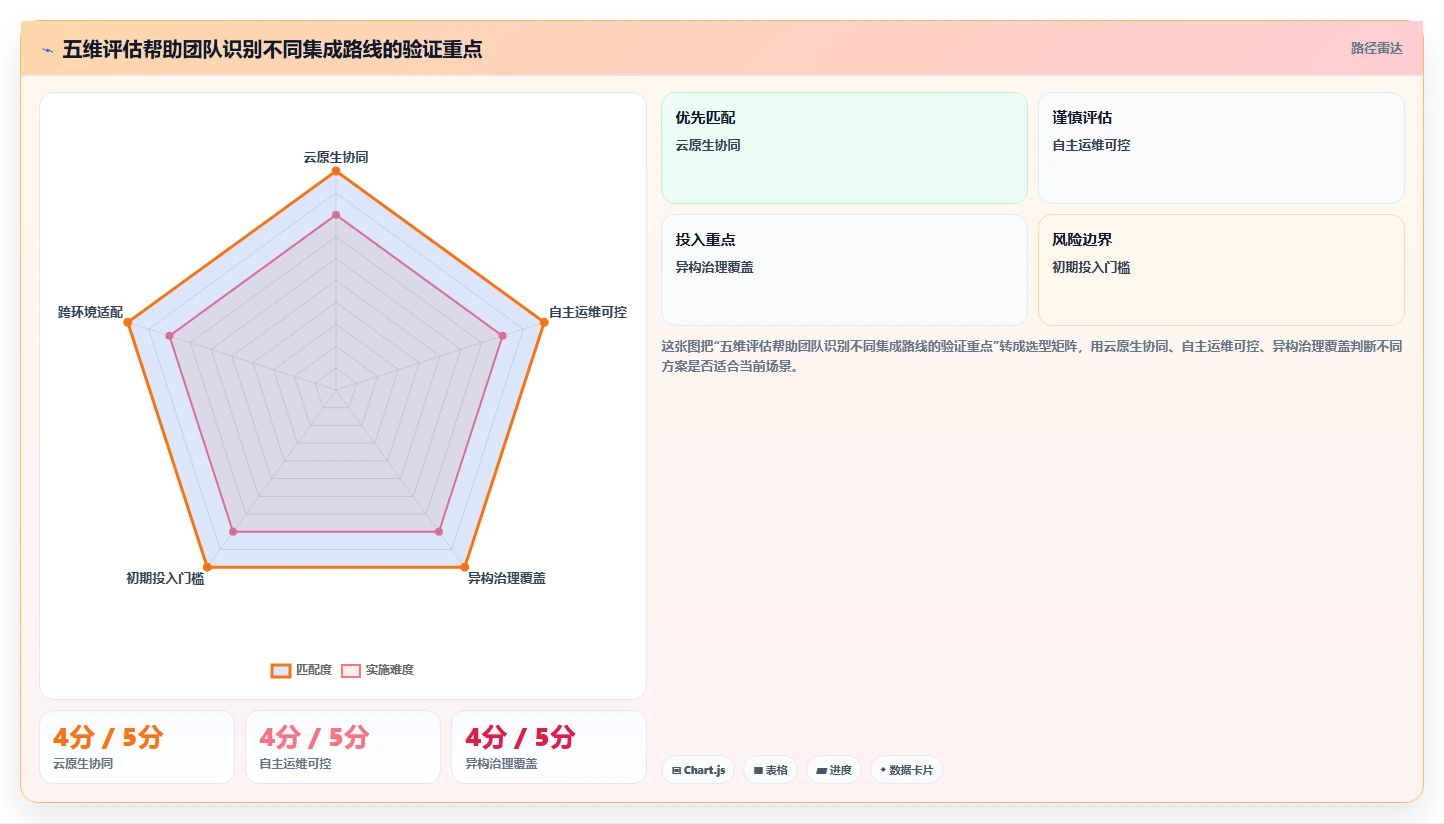Click the pink 实施难度 legend color box
This screenshot has height=824, width=1444.
point(351,670)
